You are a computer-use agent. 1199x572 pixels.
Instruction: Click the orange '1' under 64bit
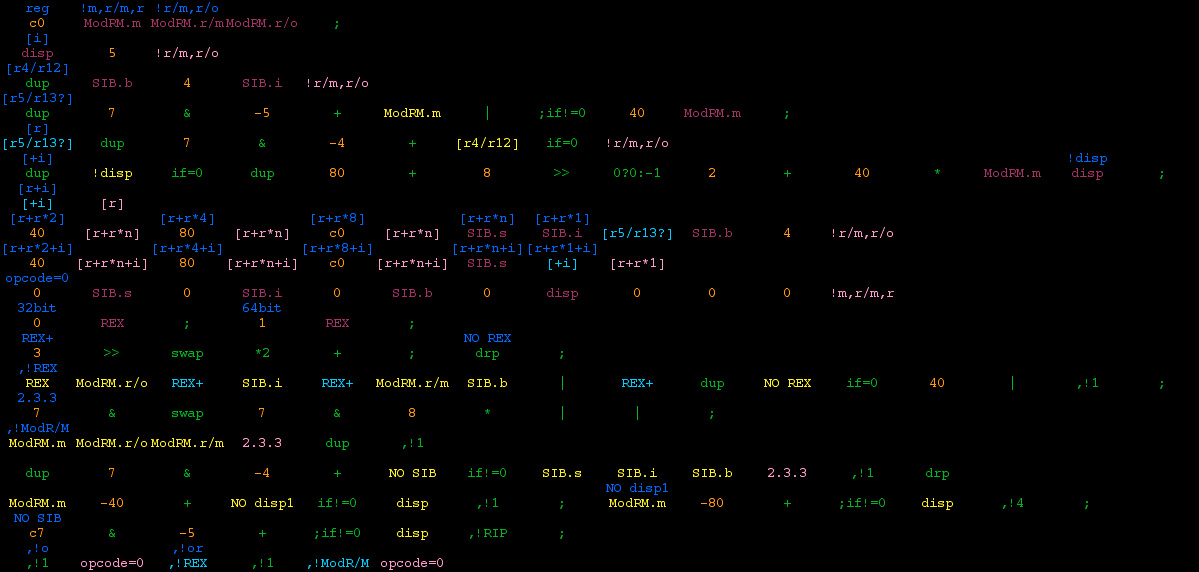click(x=262, y=323)
